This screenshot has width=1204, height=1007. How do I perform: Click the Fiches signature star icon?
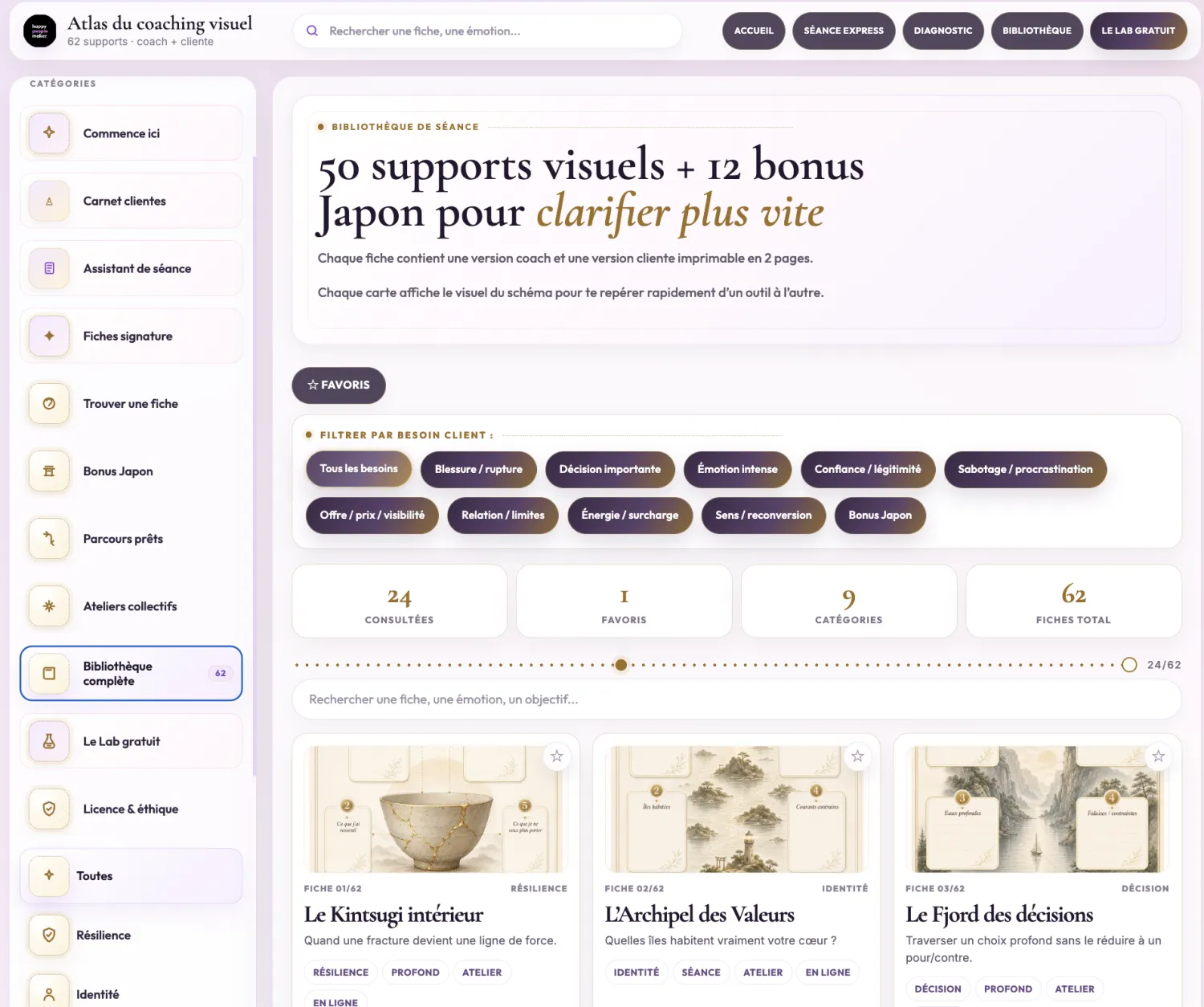point(49,336)
